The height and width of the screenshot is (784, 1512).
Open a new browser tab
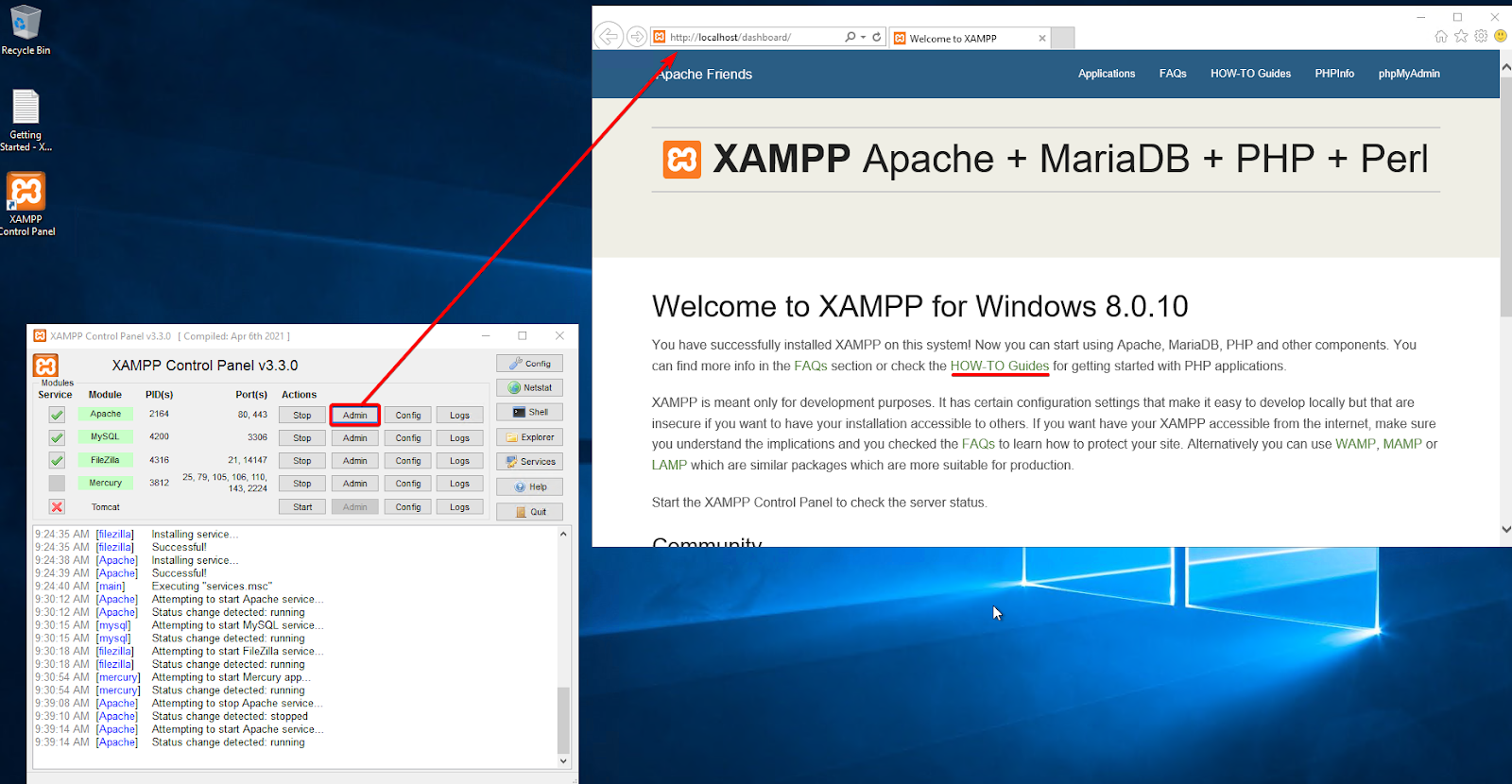tap(1063, 38)
